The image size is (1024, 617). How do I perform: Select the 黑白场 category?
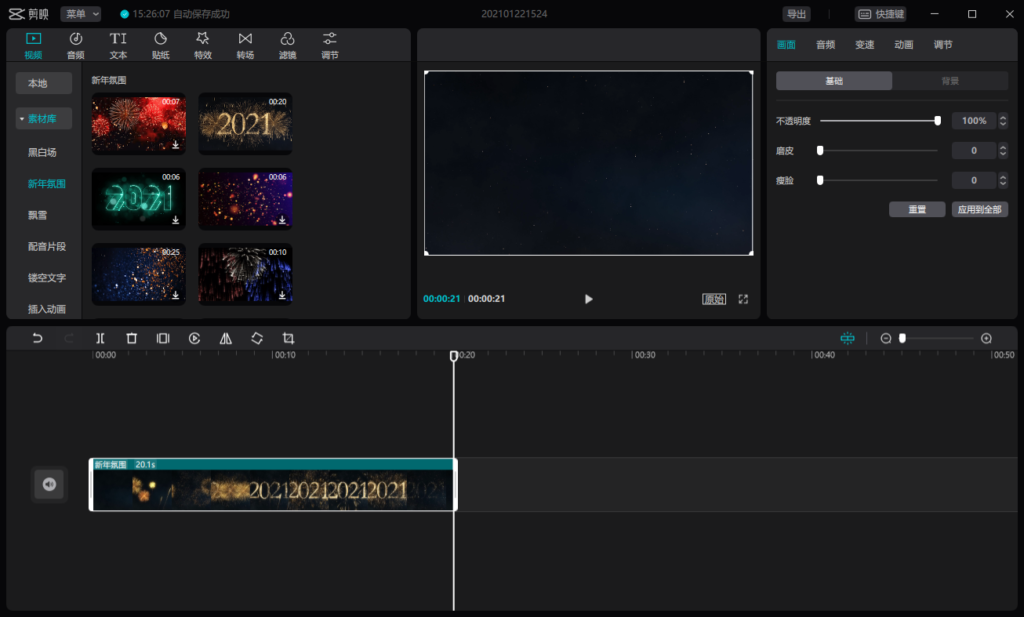42,152
